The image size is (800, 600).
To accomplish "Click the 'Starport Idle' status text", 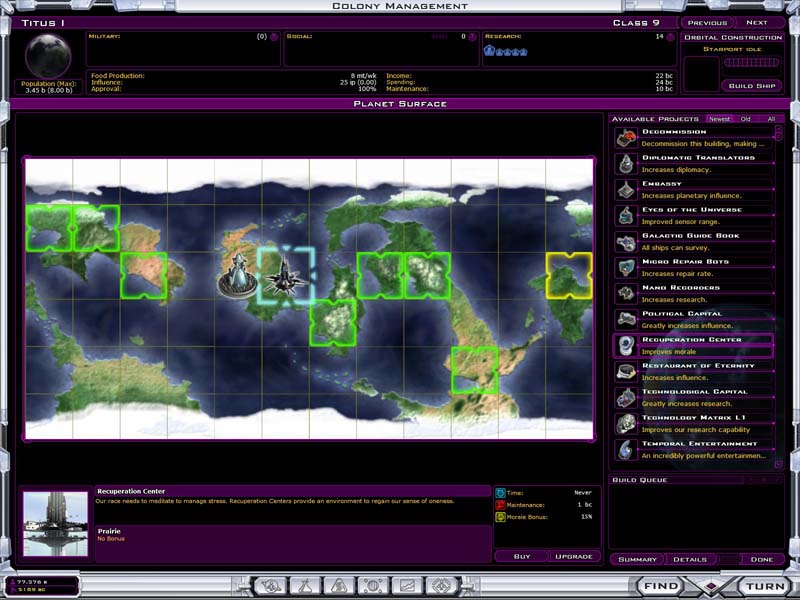I will pyautogui.click(x=732, y=49).
